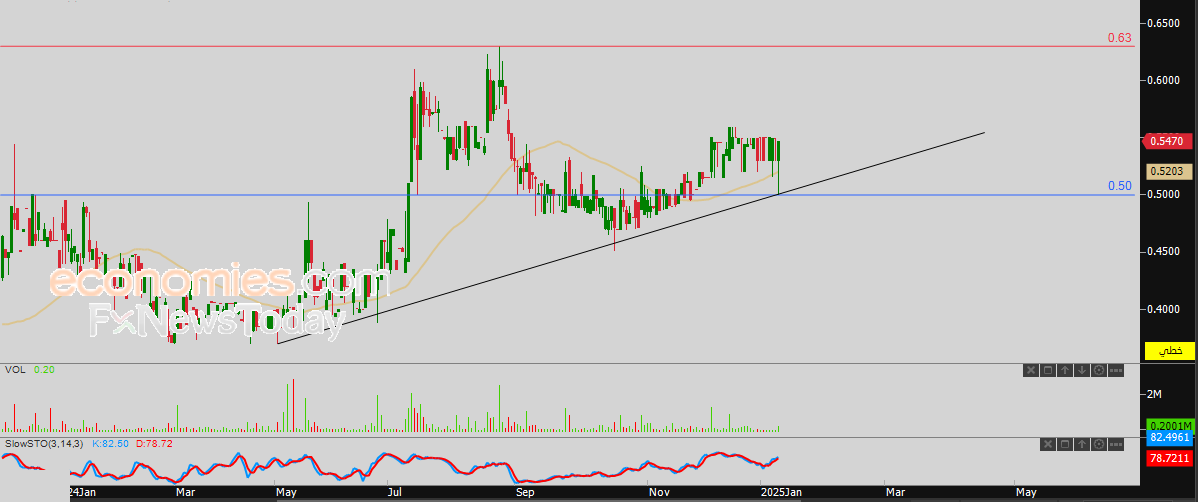This screenshot has width=1198, height=502.
Task: Click the 0.6000 price axis label
Action: 1166,82
